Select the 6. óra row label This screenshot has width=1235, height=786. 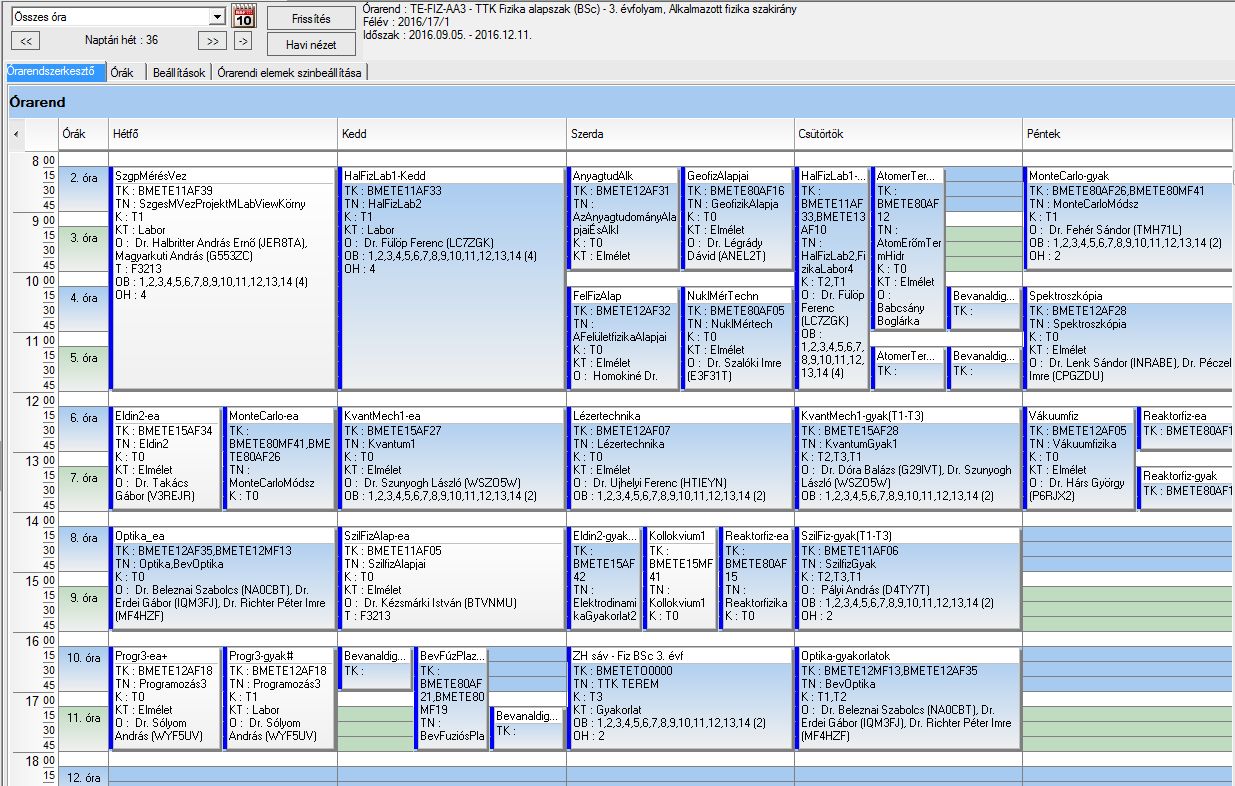pos(83,418)
